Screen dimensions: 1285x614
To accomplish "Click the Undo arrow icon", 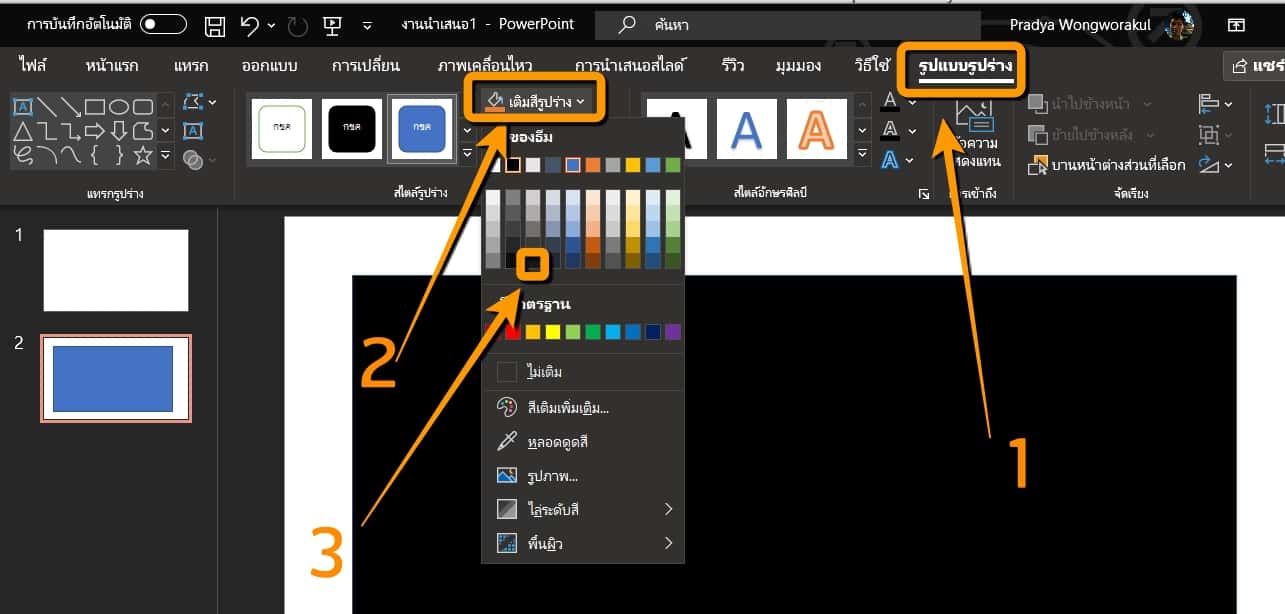I will [250, 25].
